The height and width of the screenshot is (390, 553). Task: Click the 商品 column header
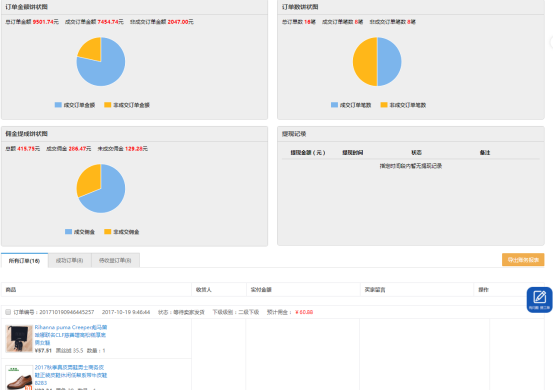[11, 290]
